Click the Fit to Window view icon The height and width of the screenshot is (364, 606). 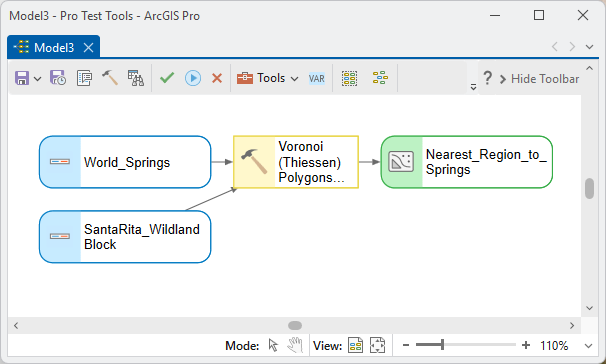point(378,345)
